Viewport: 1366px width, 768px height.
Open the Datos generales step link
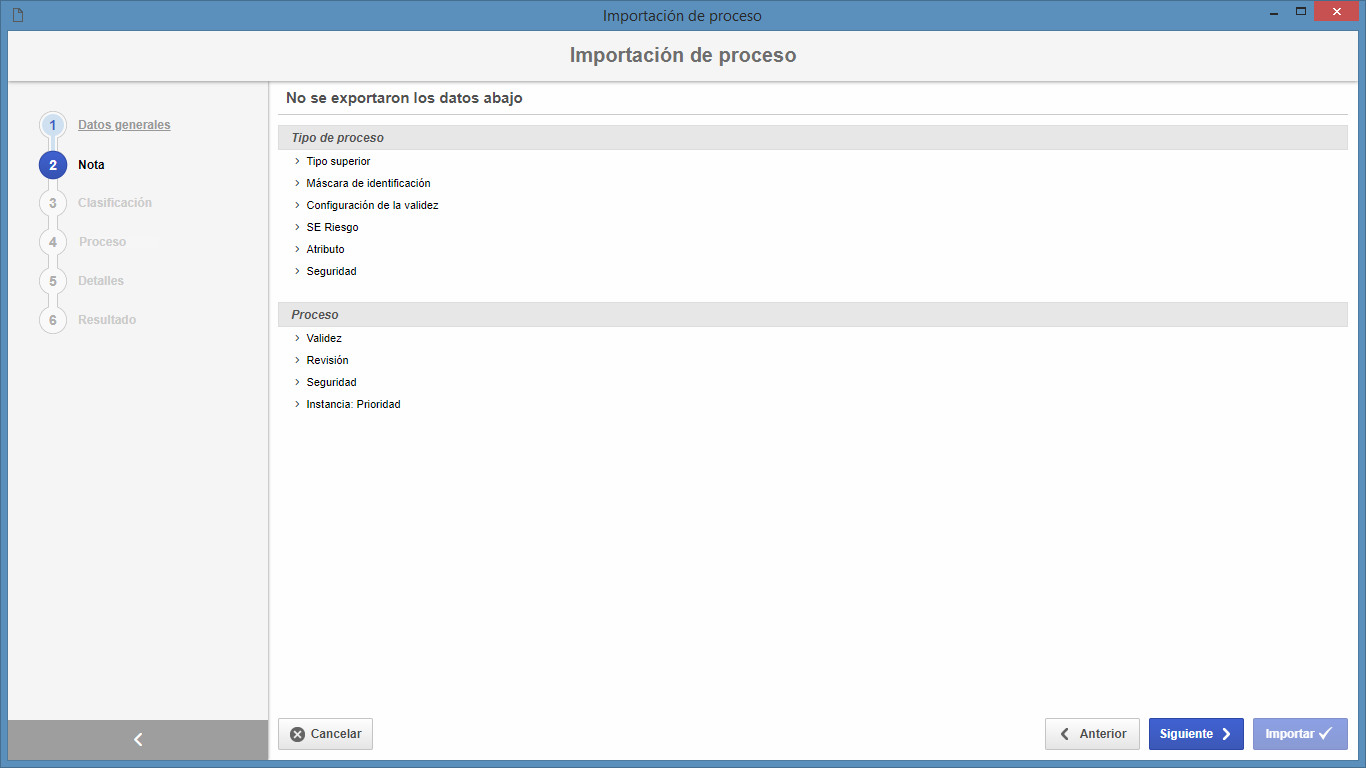click(x=124, y=125)
